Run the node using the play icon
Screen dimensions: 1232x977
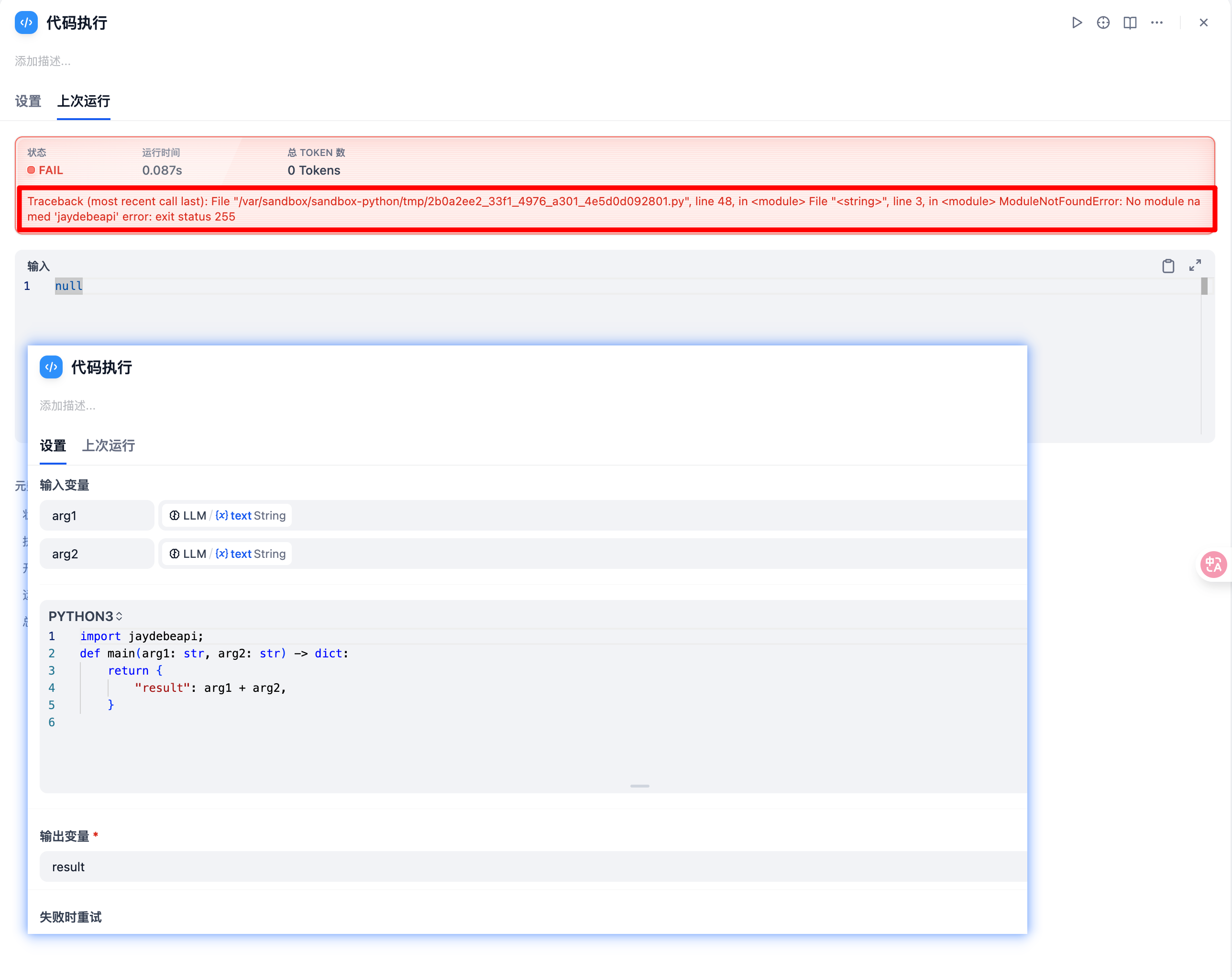point(1077,23)
